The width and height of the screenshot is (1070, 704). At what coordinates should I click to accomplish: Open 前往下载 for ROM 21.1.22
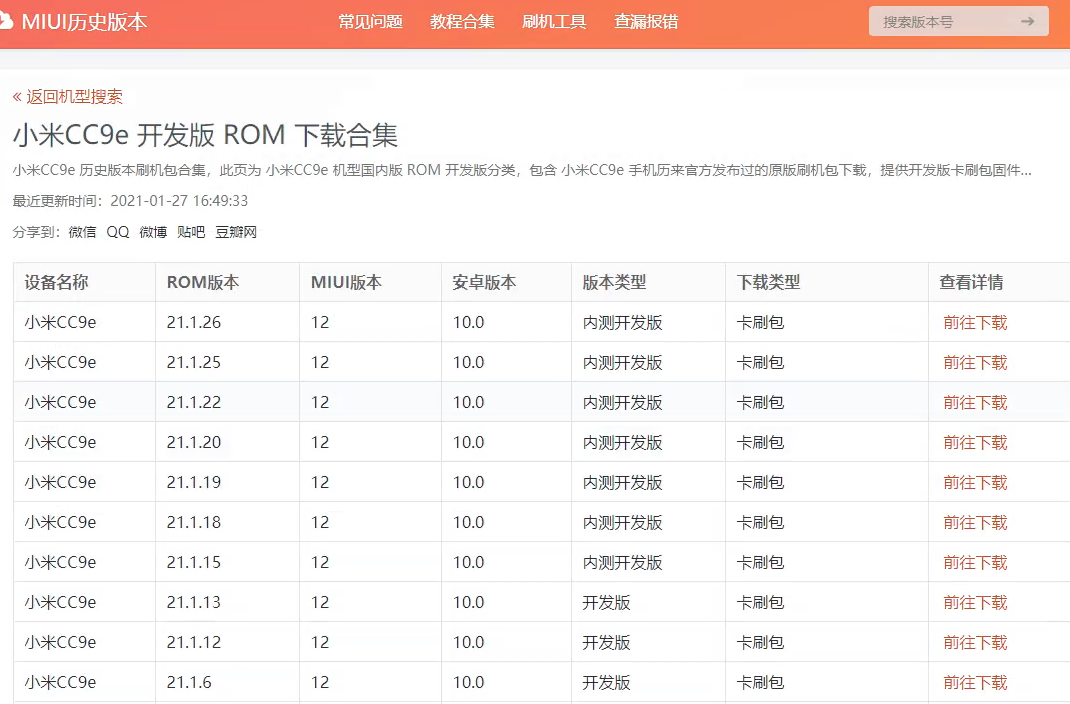[975, 402]
